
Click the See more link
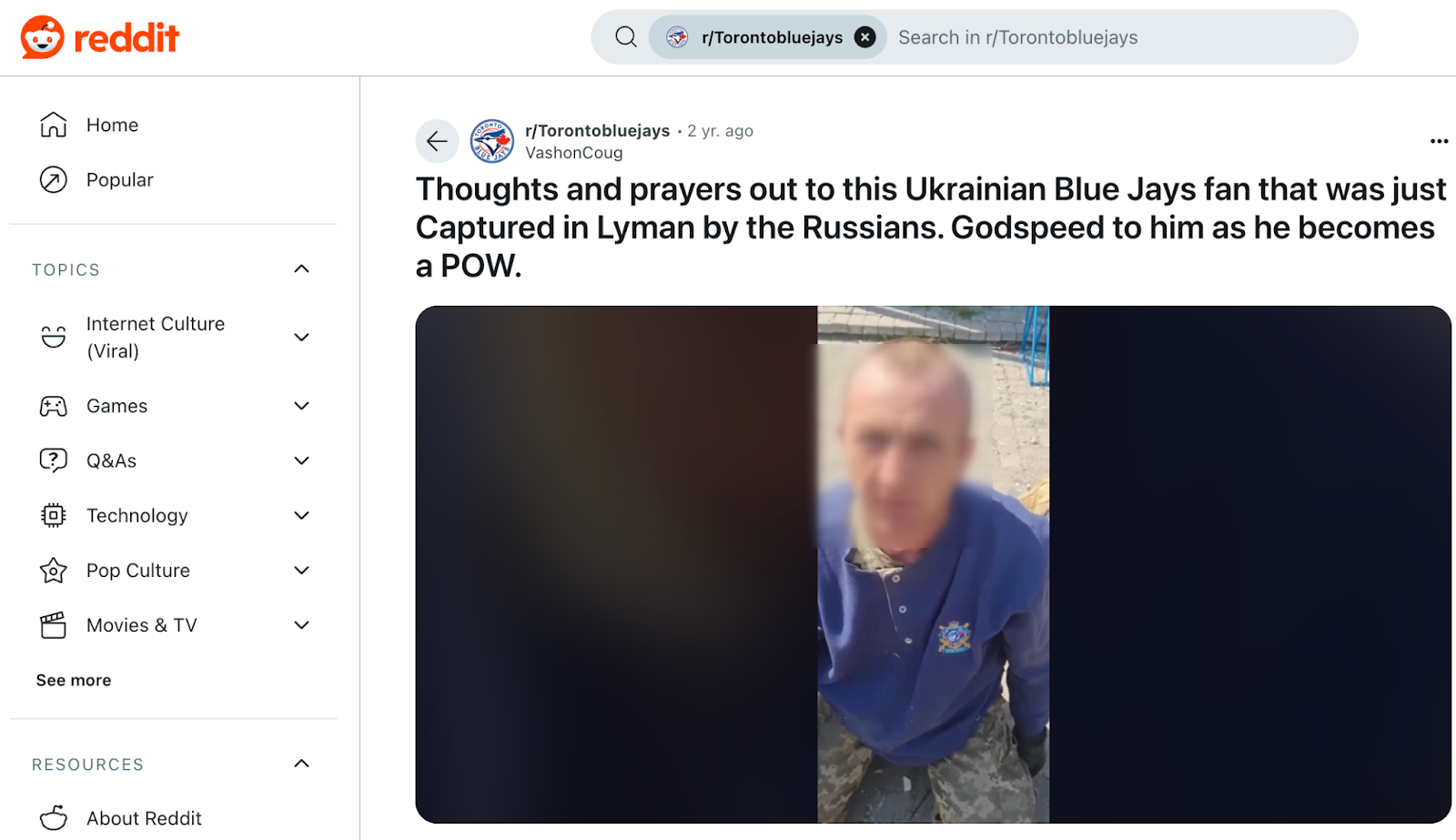(74, 680)
